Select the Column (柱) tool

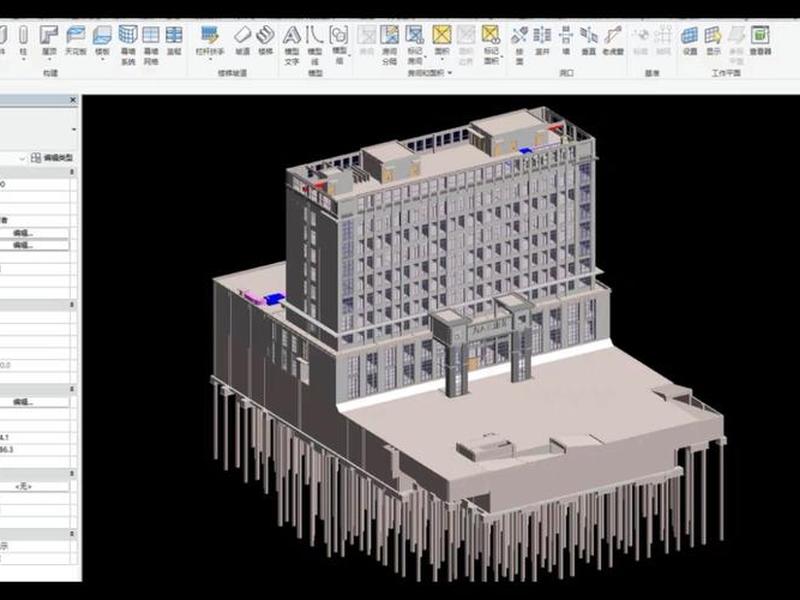click(23, 40)
